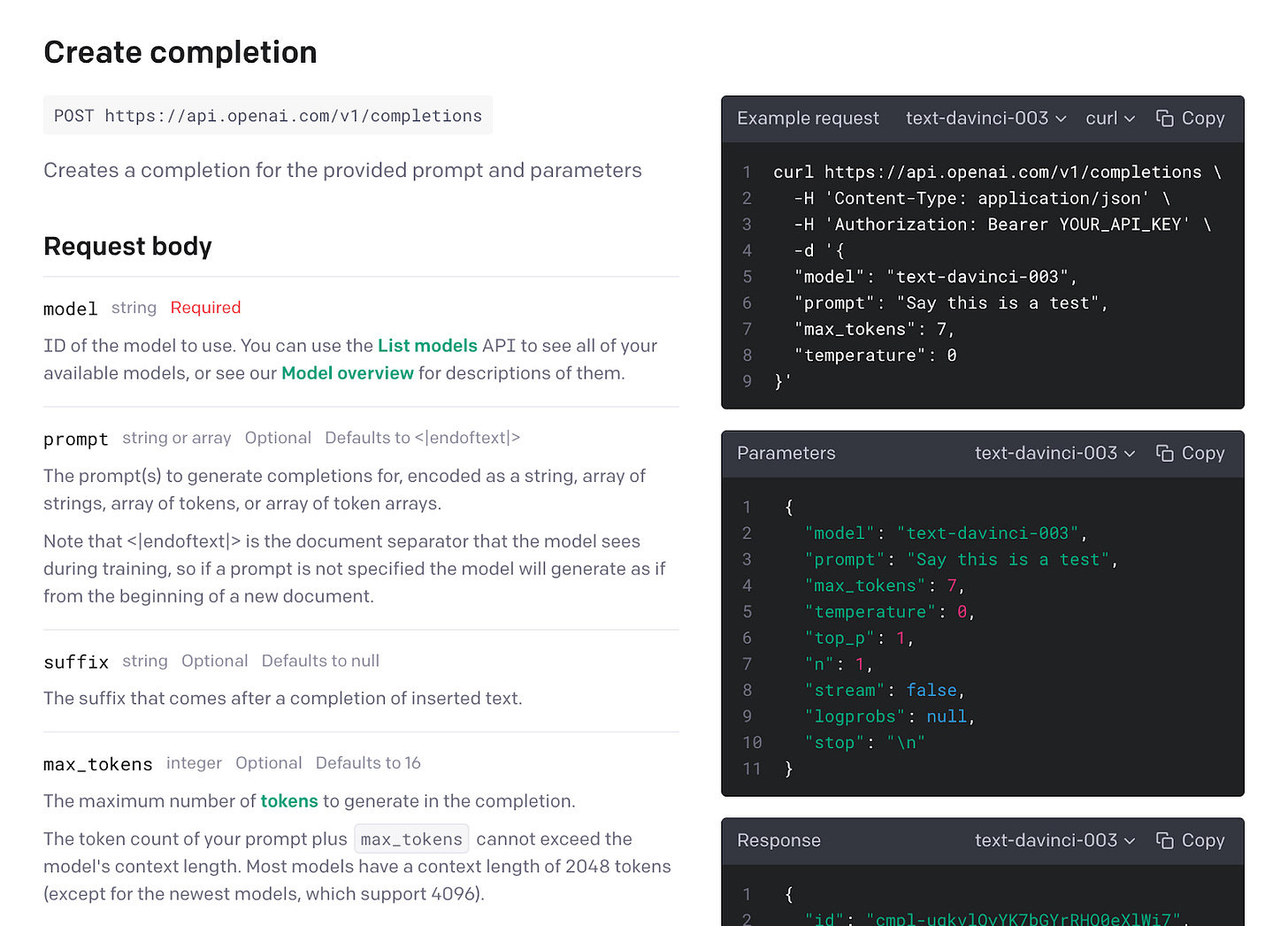Click the model parameter name
Image resolution: width=1288 pixels, height=926 pixels.
click(71, 309)
